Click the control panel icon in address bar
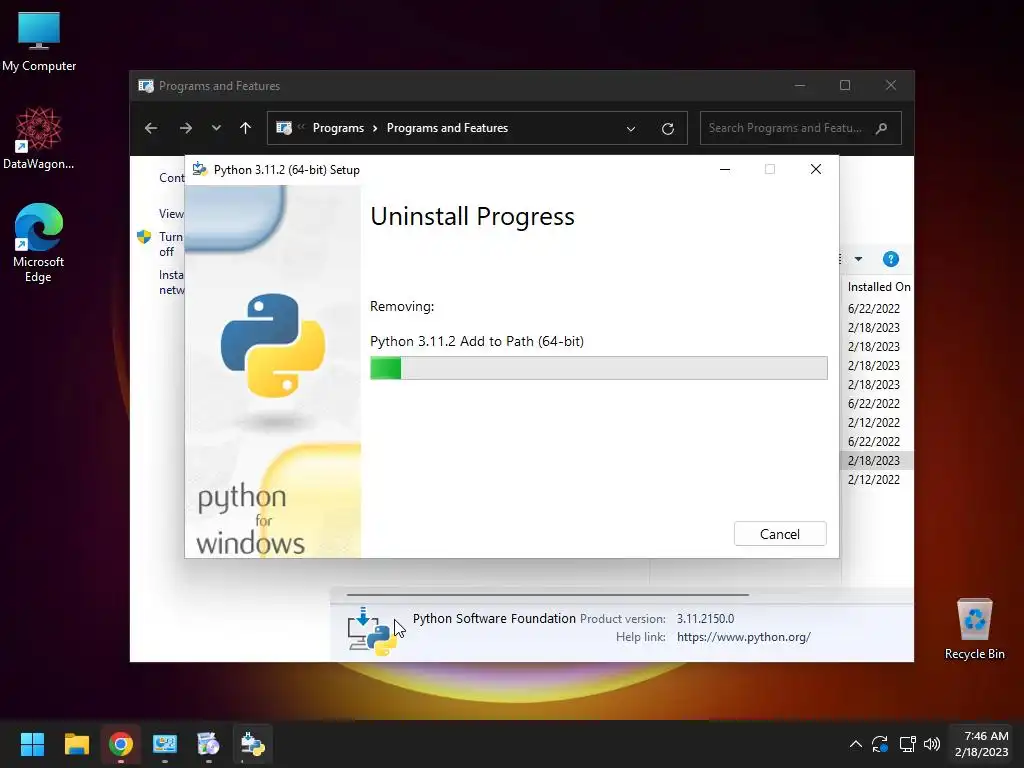Viewport: 1024px width, 768px height. coord(283,128)
